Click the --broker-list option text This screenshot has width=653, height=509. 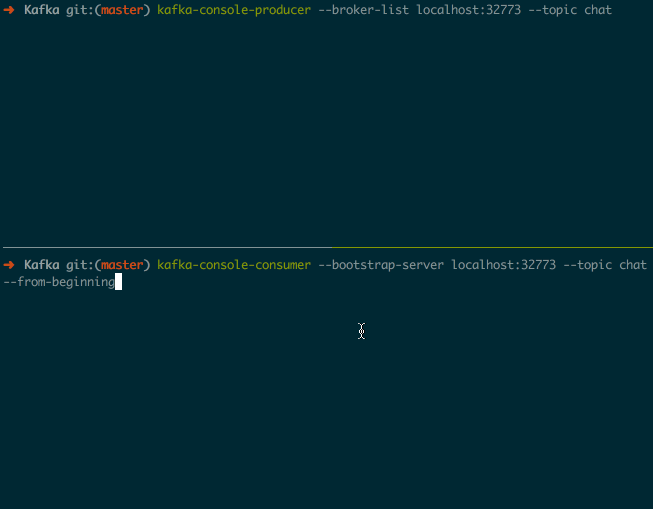pyautogui.click(x=364, y=10)
